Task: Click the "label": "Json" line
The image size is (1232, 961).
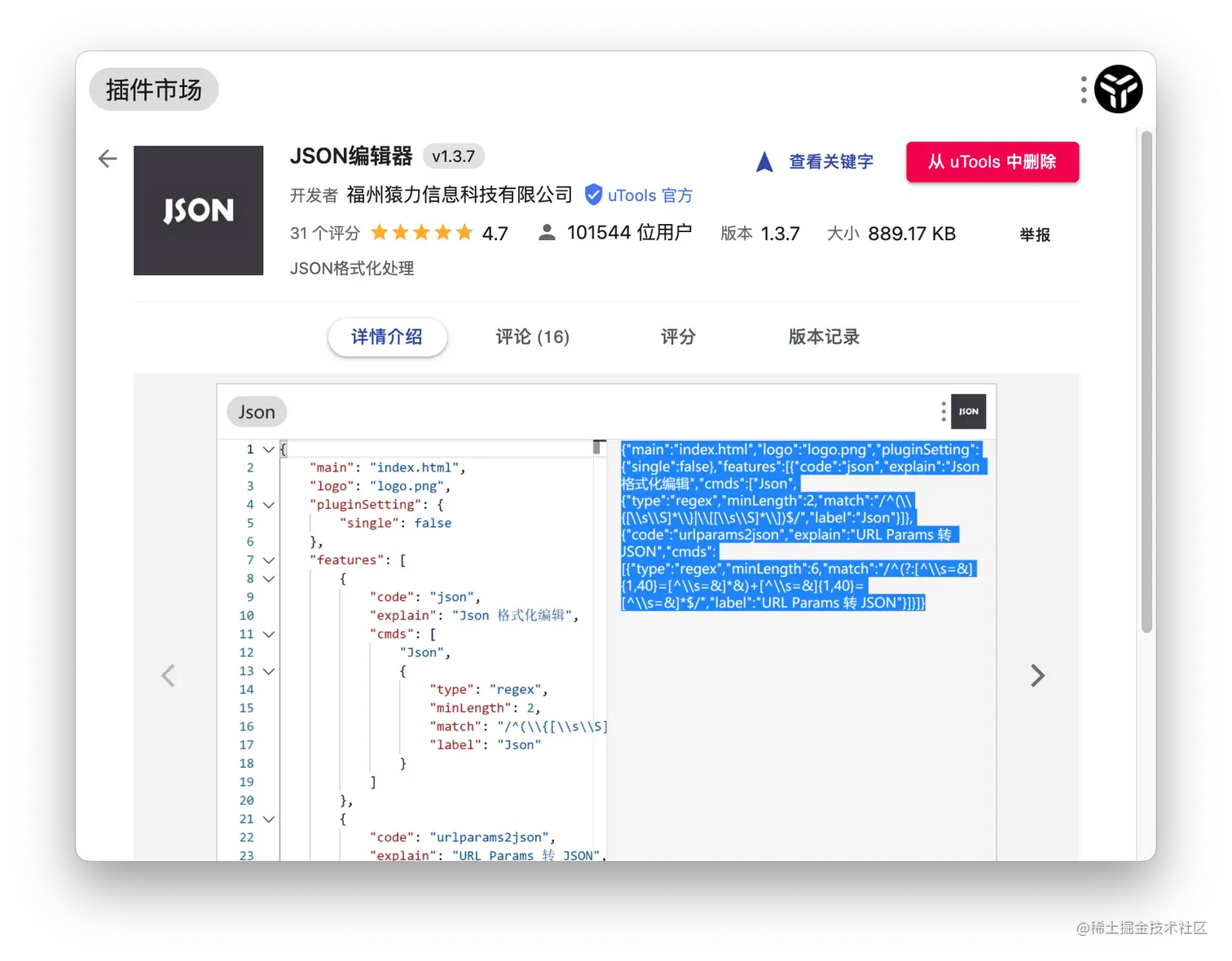Action: coord(485,745)
